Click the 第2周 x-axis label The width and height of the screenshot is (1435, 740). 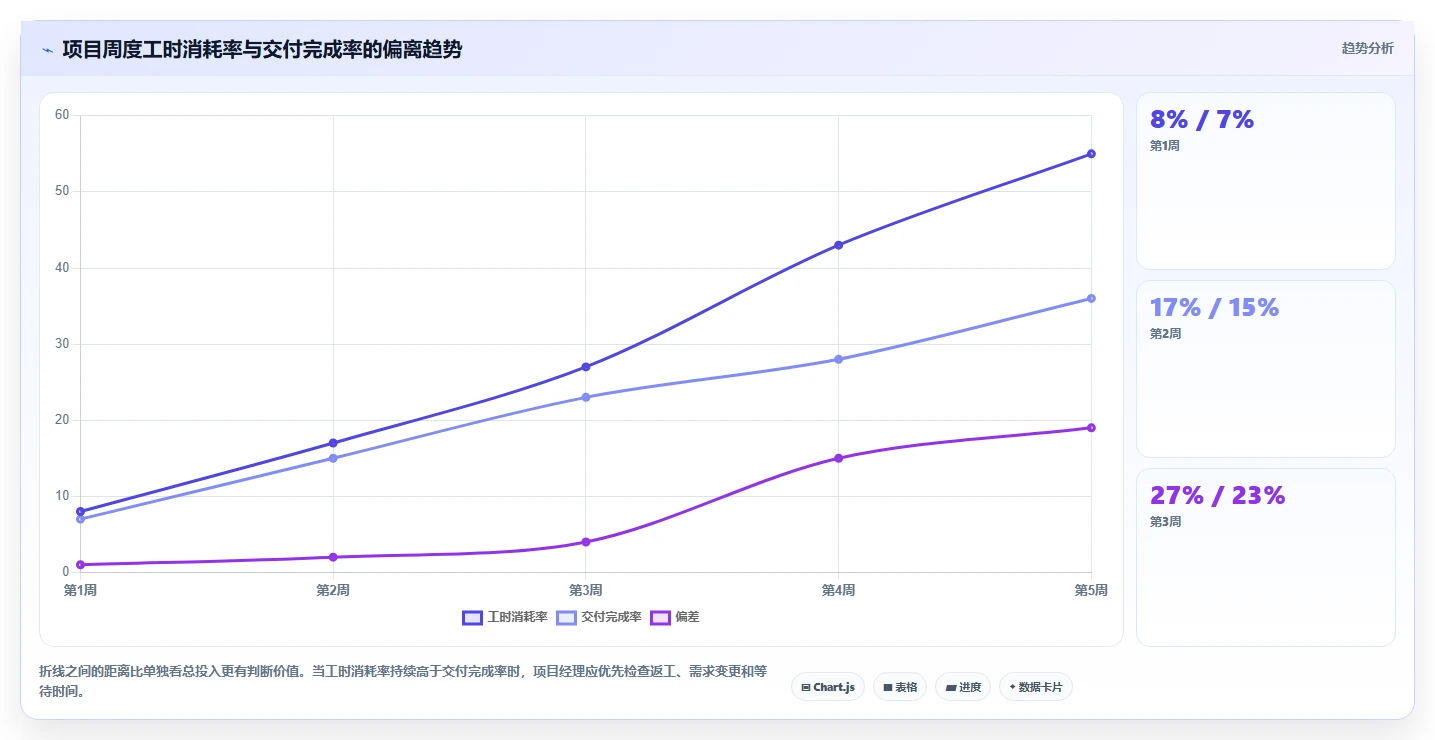[x=333, y=590]
